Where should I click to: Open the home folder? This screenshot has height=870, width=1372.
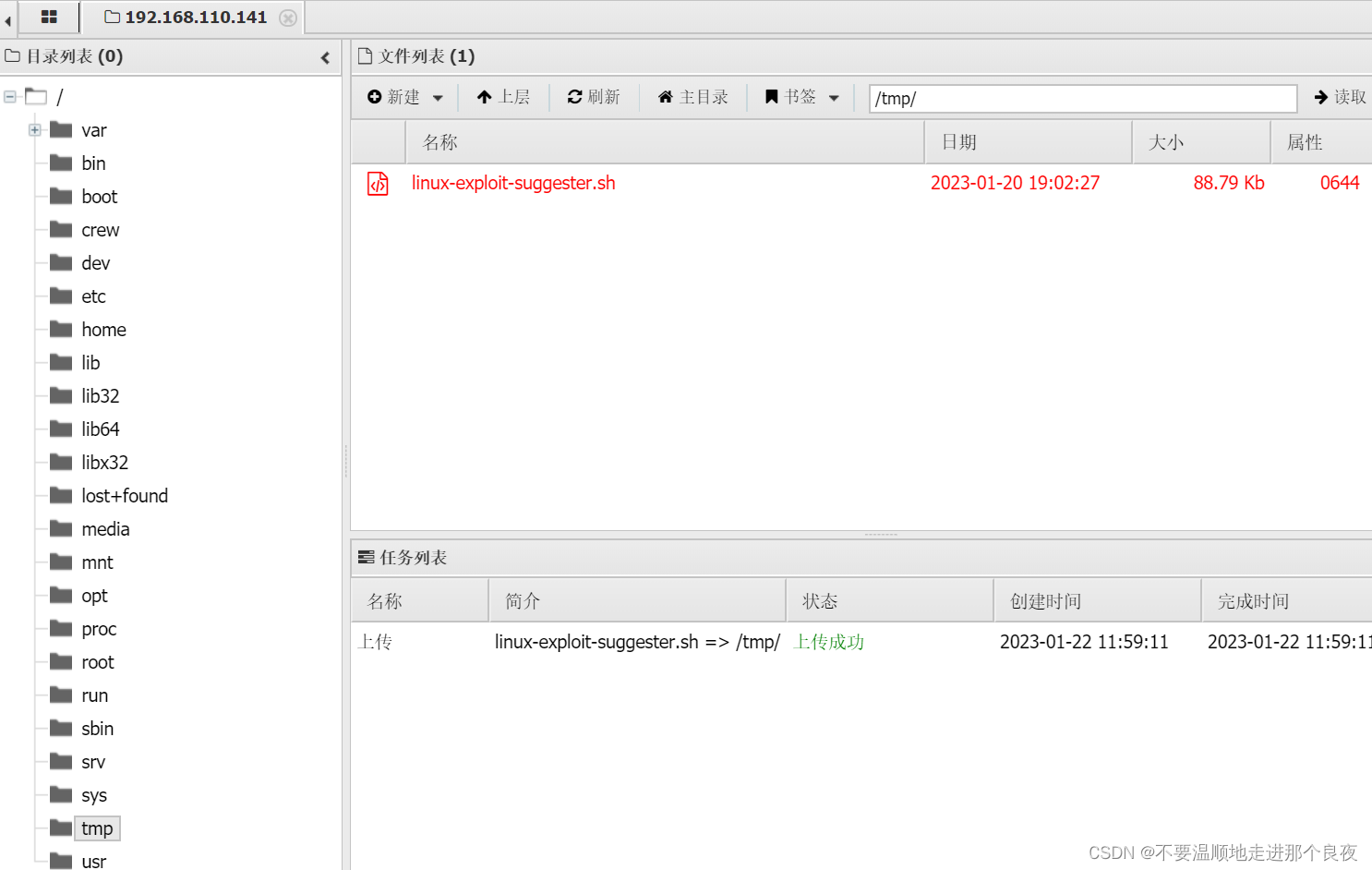tap(103, 330)
